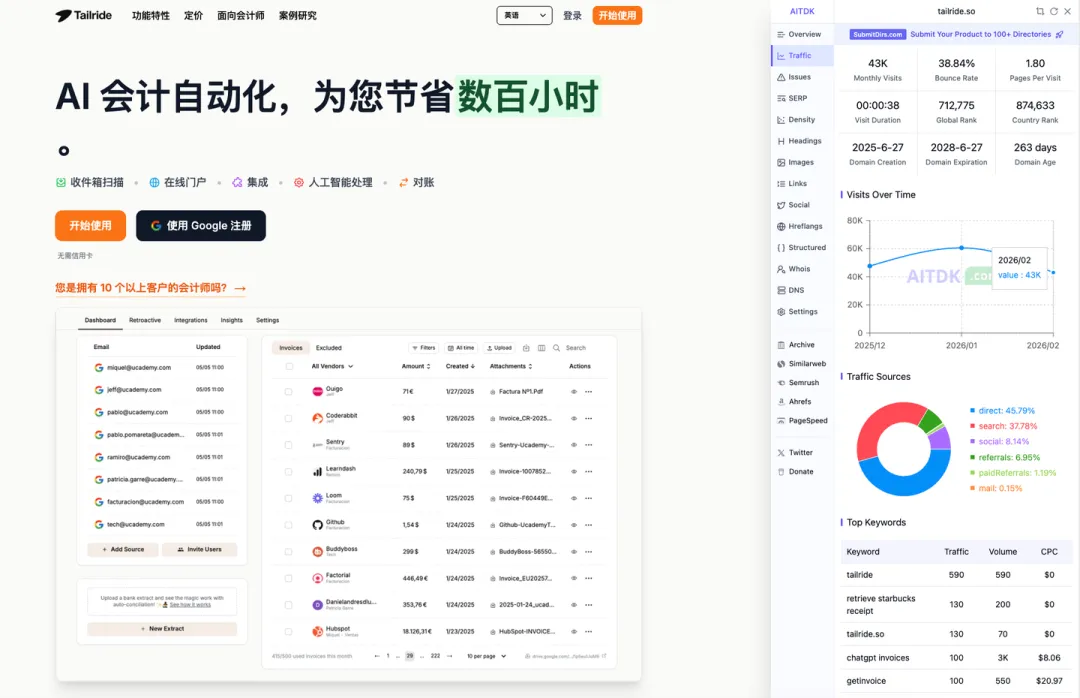1080x698 pixels.
Task: Sort by the Created column
Action: [460, 367]
